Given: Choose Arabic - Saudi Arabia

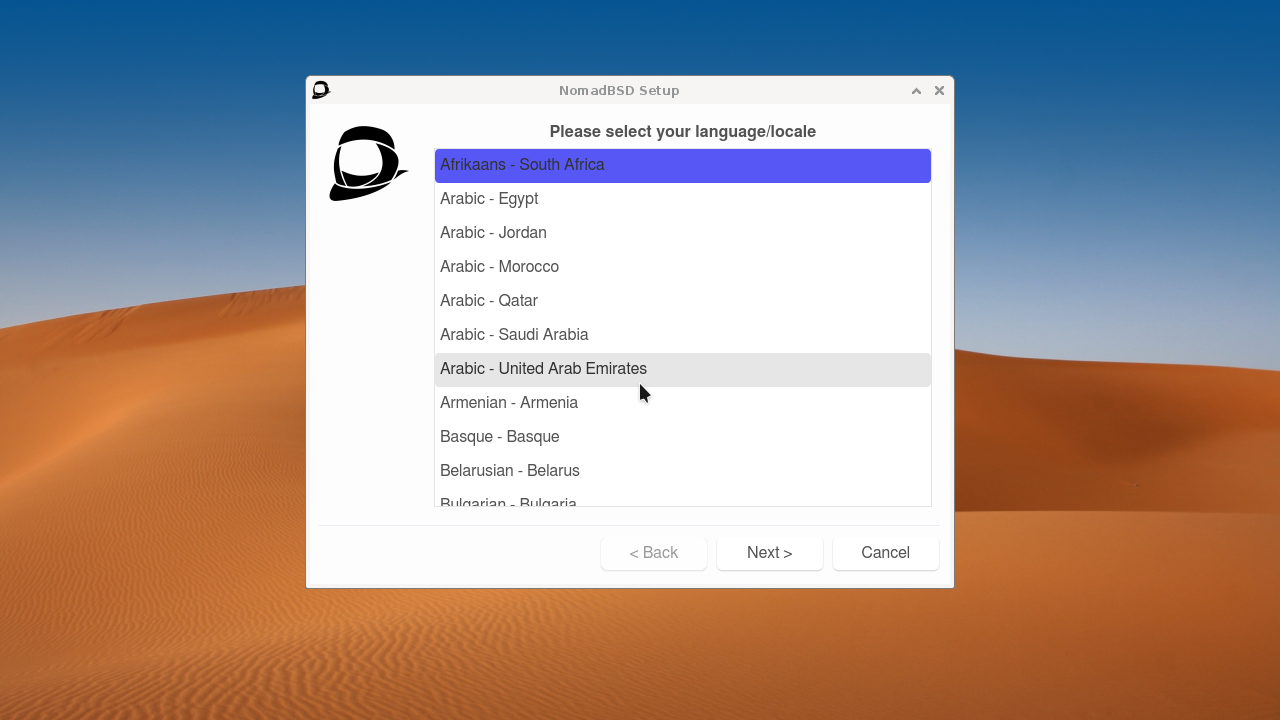Looking at the screenshot, I should coord(683,336).
